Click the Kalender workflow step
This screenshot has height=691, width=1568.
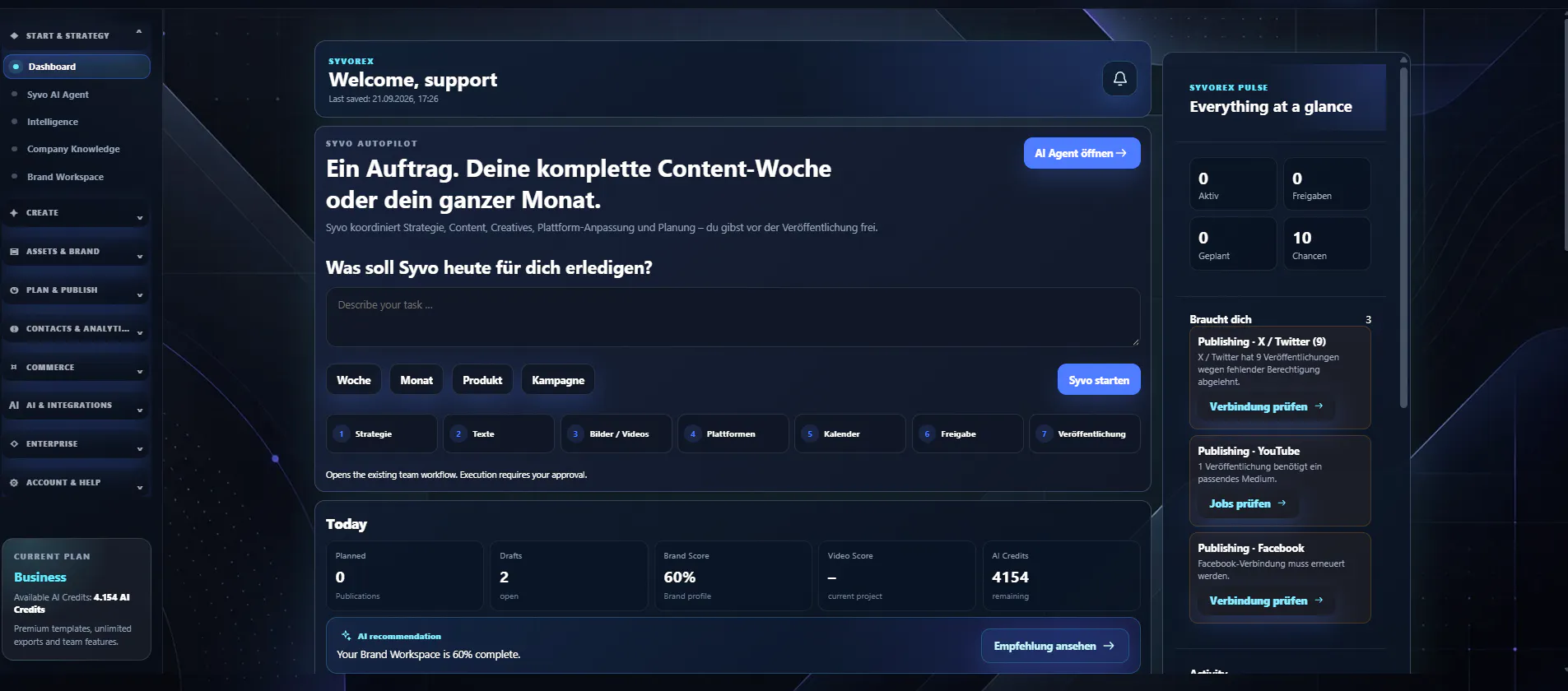tap(850, 434)
